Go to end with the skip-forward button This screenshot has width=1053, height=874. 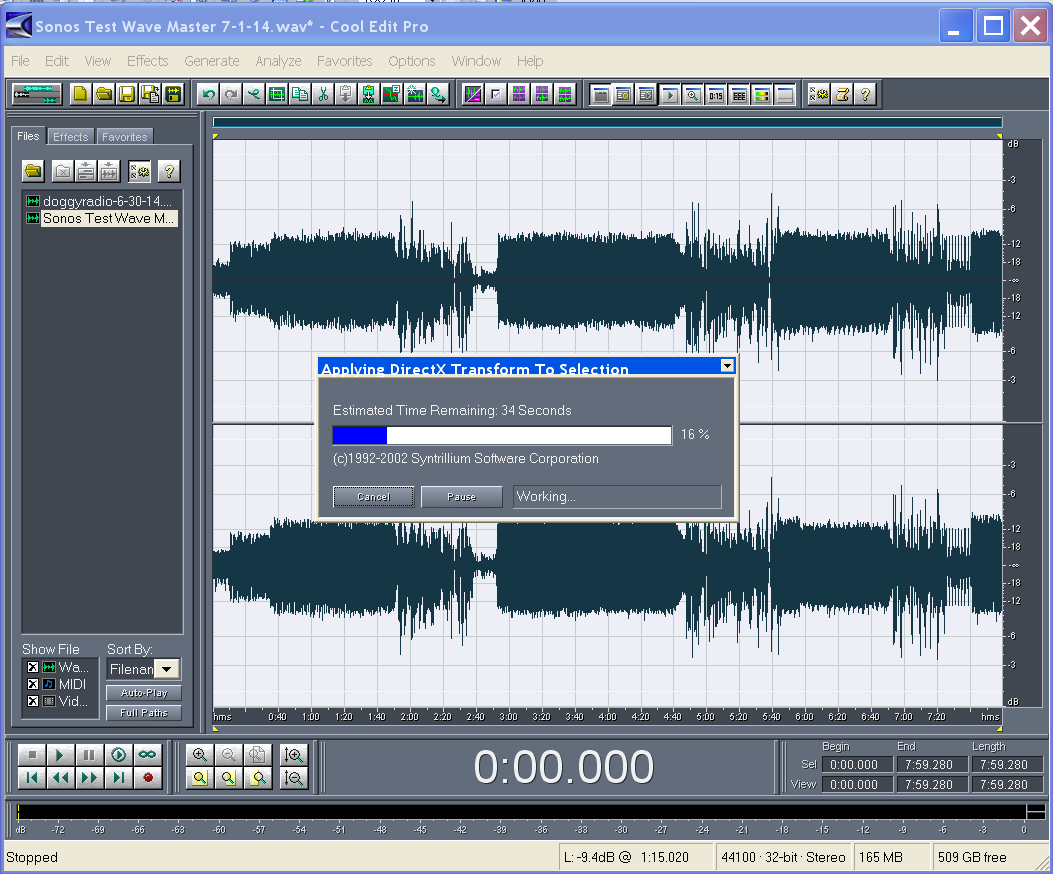click(118, 778)
